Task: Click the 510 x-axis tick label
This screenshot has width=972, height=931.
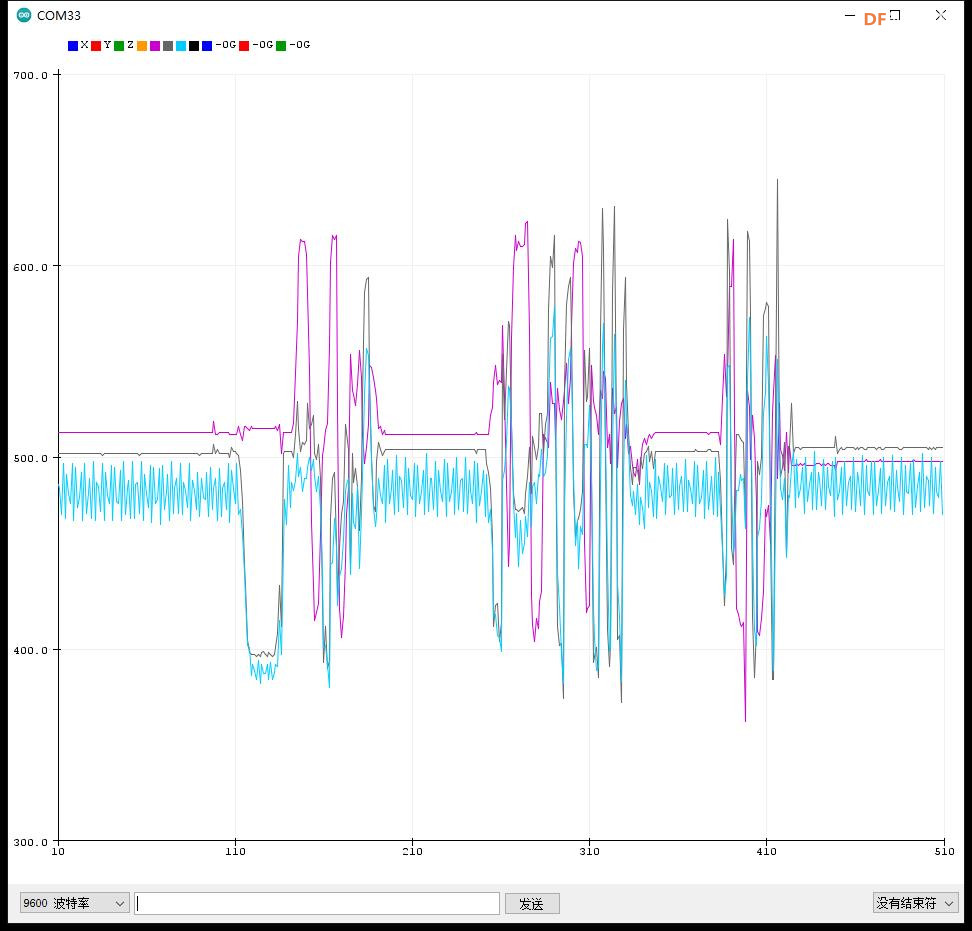Action: tap(945, 852)
